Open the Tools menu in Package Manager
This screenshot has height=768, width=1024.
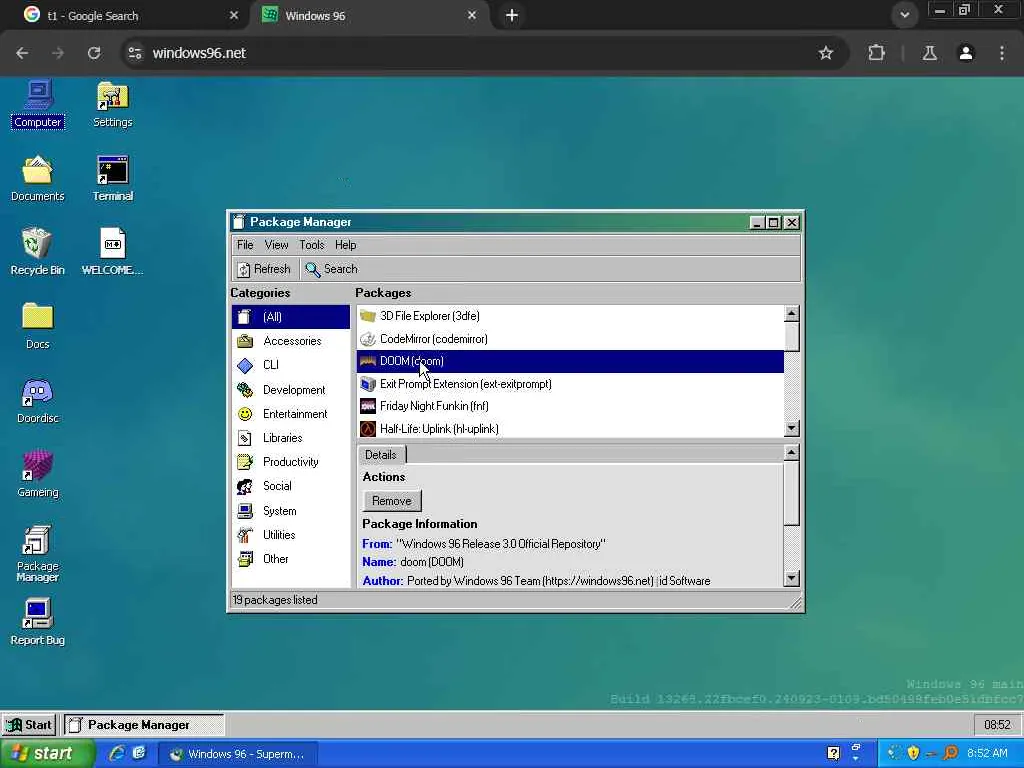pyautogui.click(x=312, y=245)
